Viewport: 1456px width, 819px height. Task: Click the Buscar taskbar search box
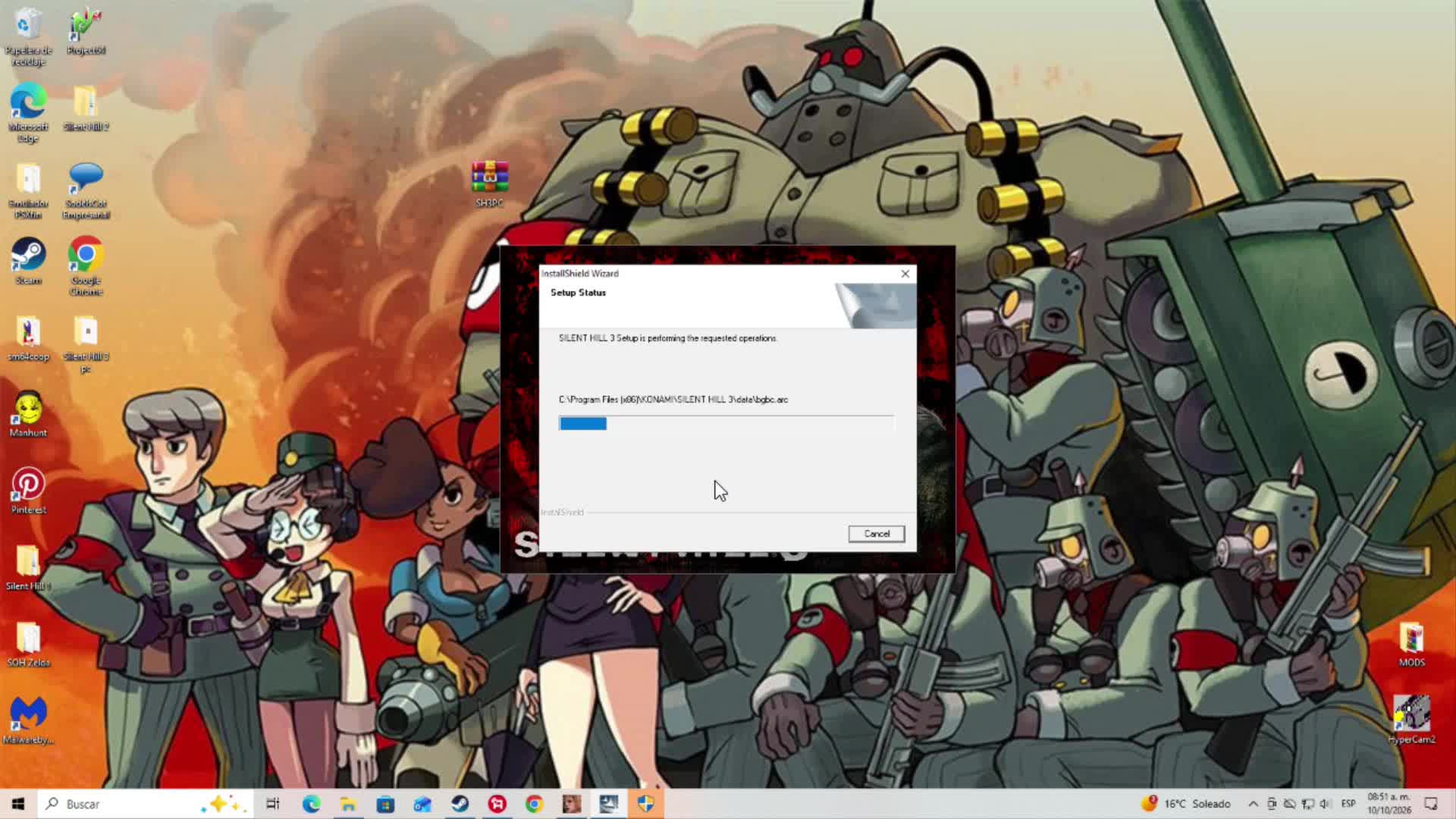144,804
